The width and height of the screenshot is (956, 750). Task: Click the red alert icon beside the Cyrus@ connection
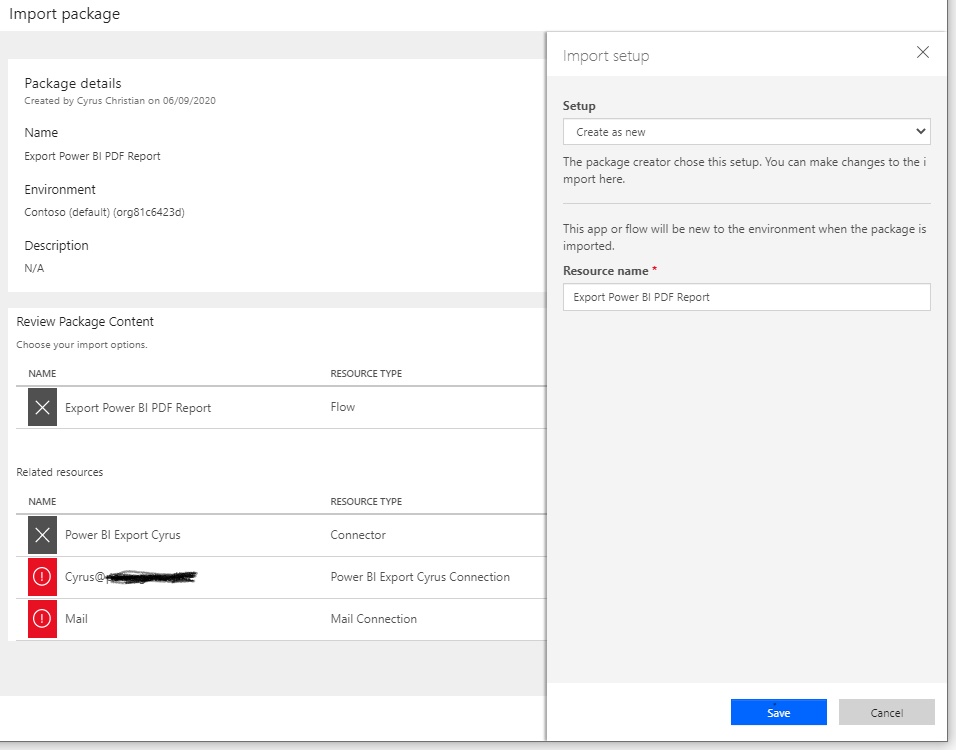point(42,577)
